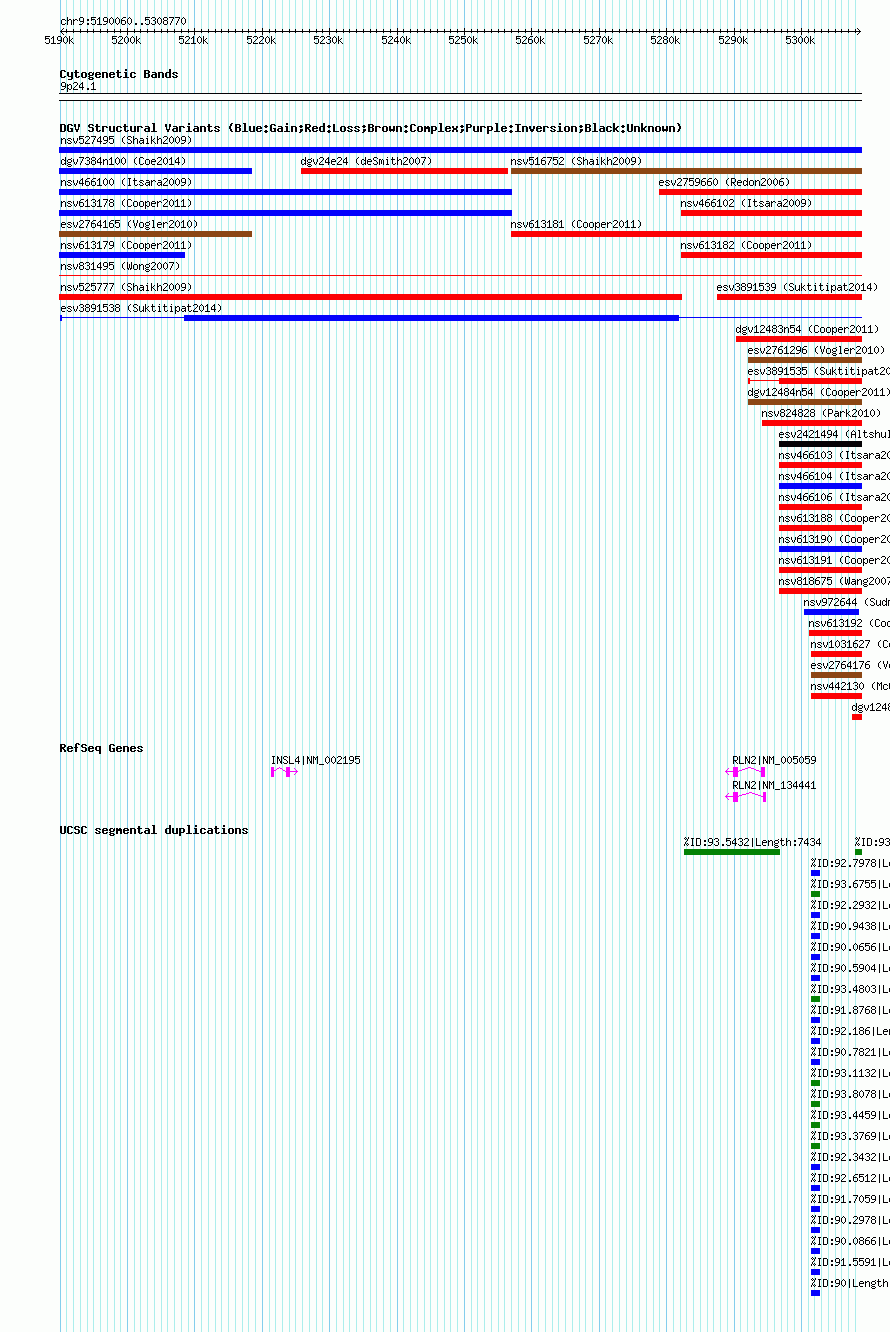Select nsv466102 (Itsara2009) variant label
The height and width of the screenshot is (1332, 890).
747,203
